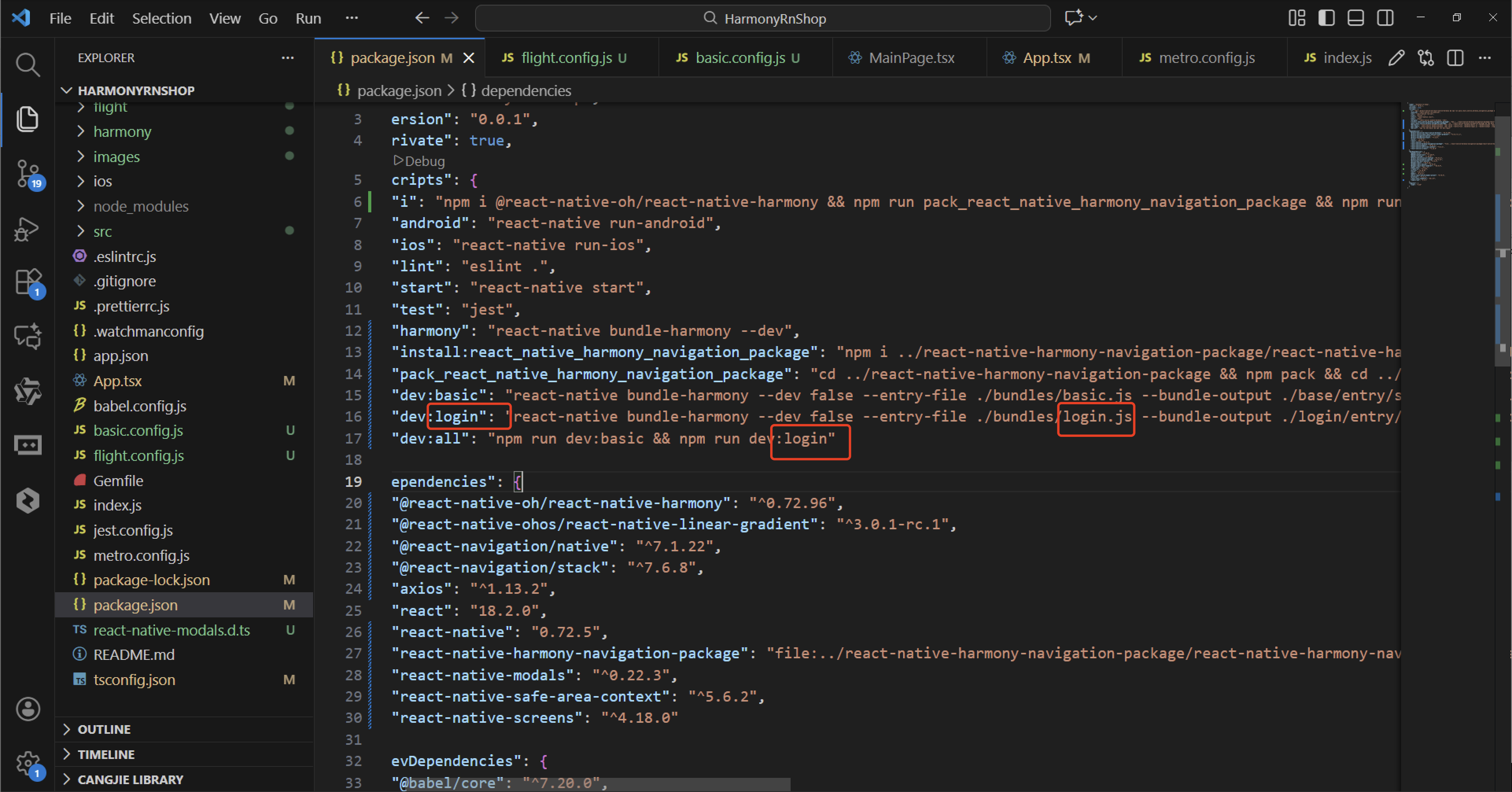Open the Copilot chat dropdown arrow
Viewport: 1512px width, 792px height.
pos(1092,18)
